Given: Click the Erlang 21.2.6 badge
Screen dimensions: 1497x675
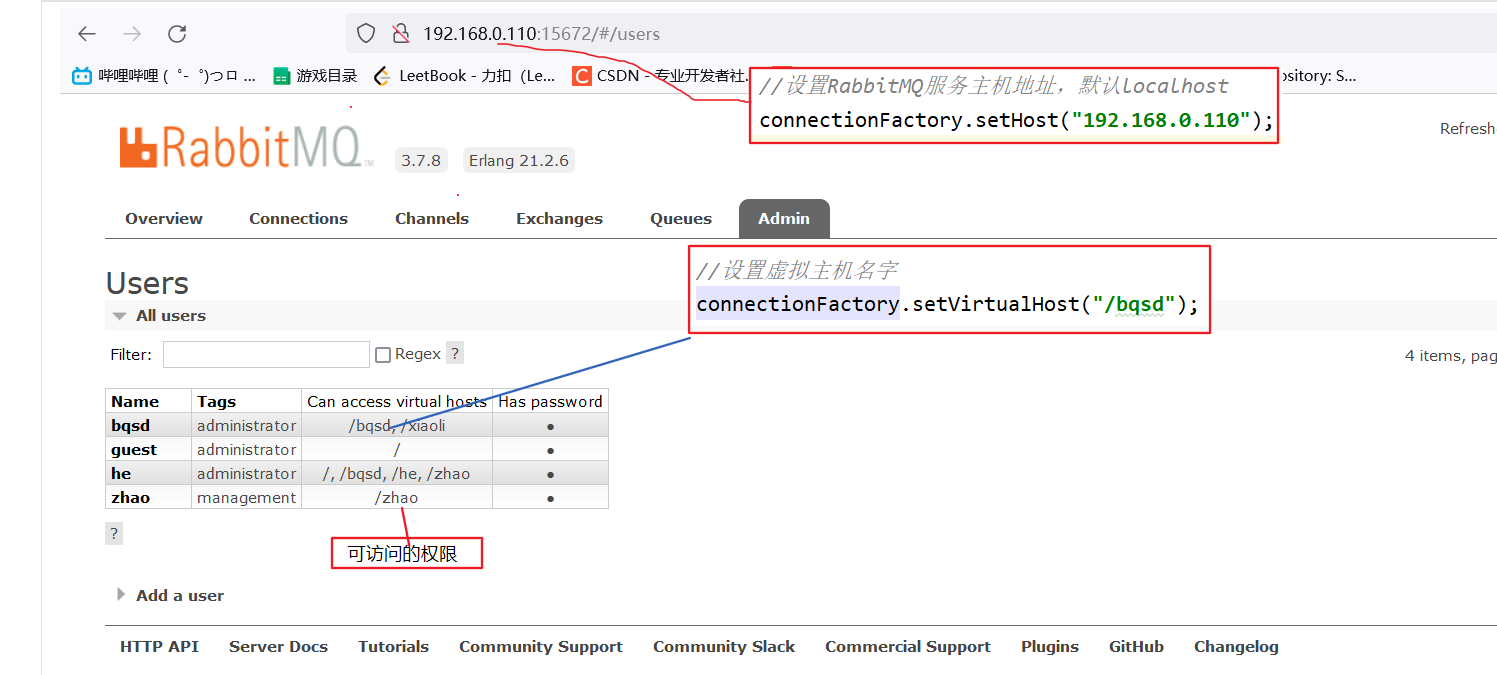Looking at the screenshot, I should (518, 160).
